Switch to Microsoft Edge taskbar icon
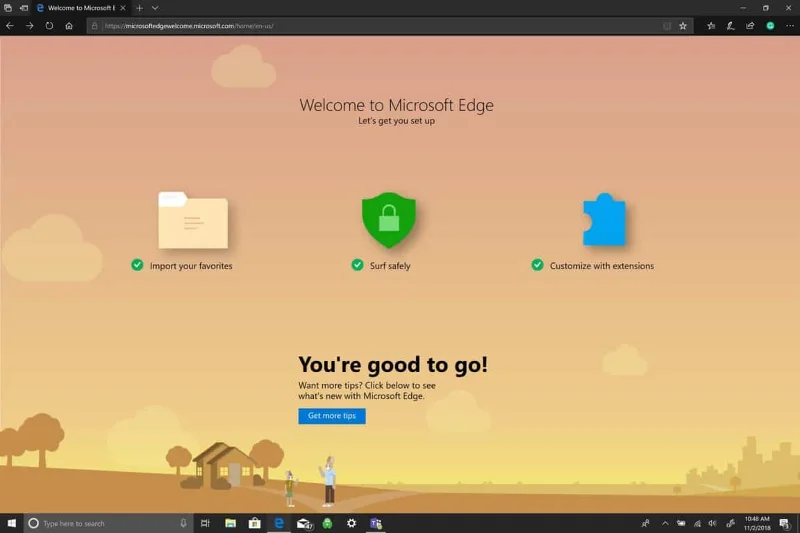This screenshot has height=533, width=800. click(x=279, y=523)
